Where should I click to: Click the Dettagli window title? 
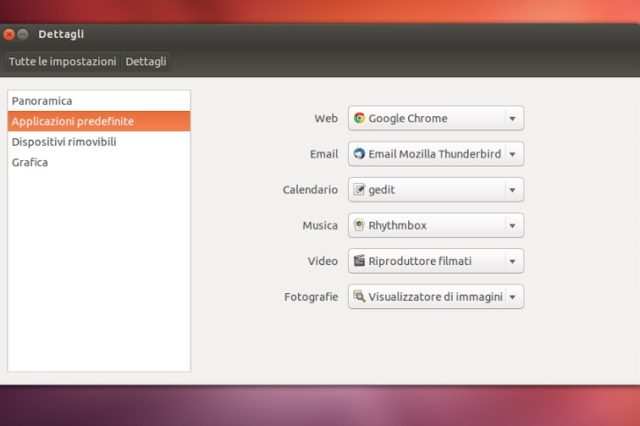61,34
